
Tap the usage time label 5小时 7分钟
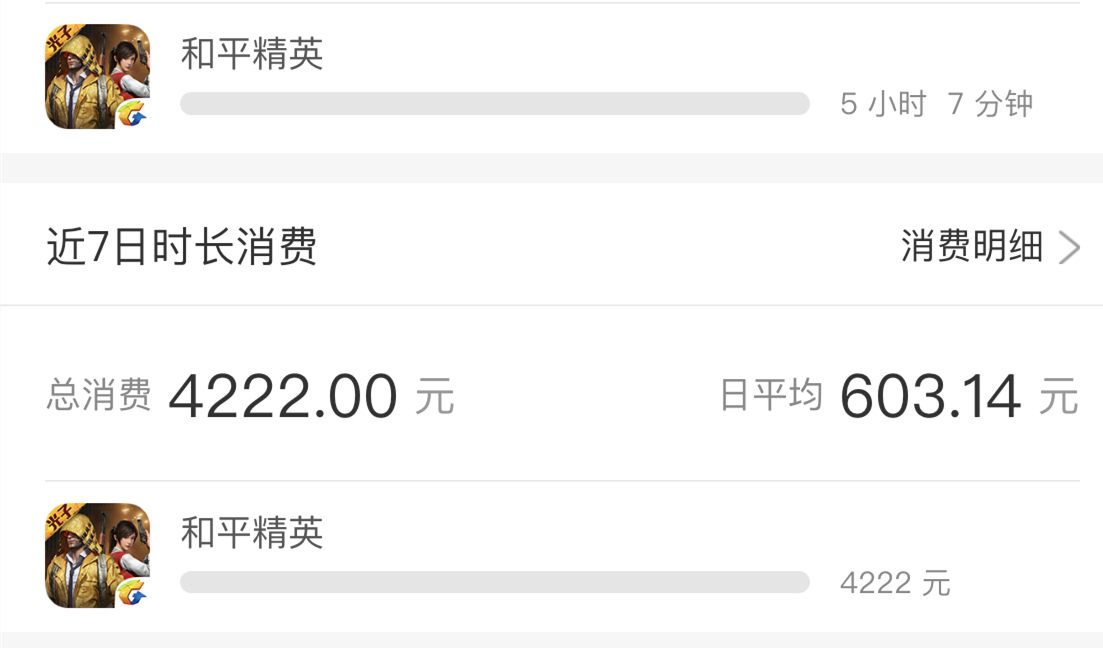pos(938,103)
